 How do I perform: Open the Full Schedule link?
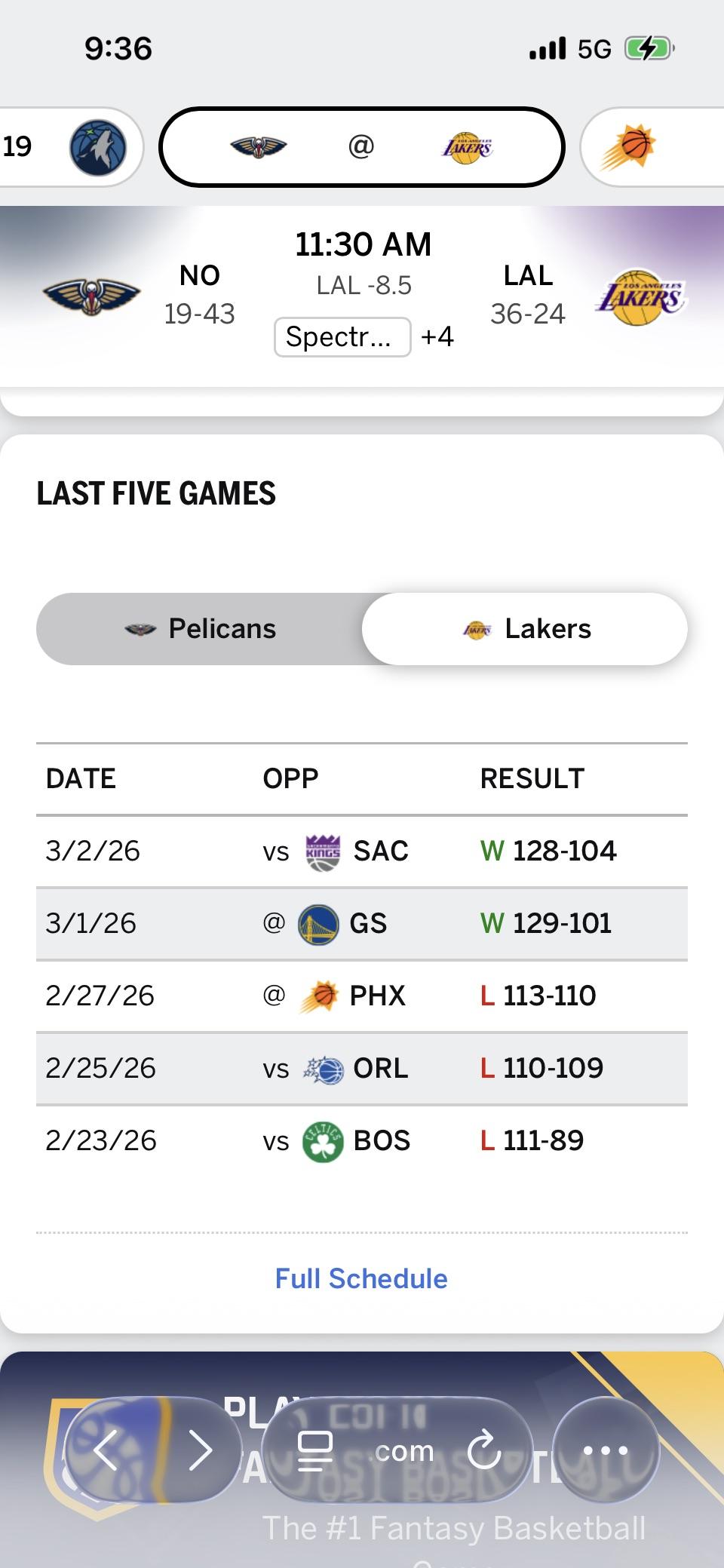361,1279
